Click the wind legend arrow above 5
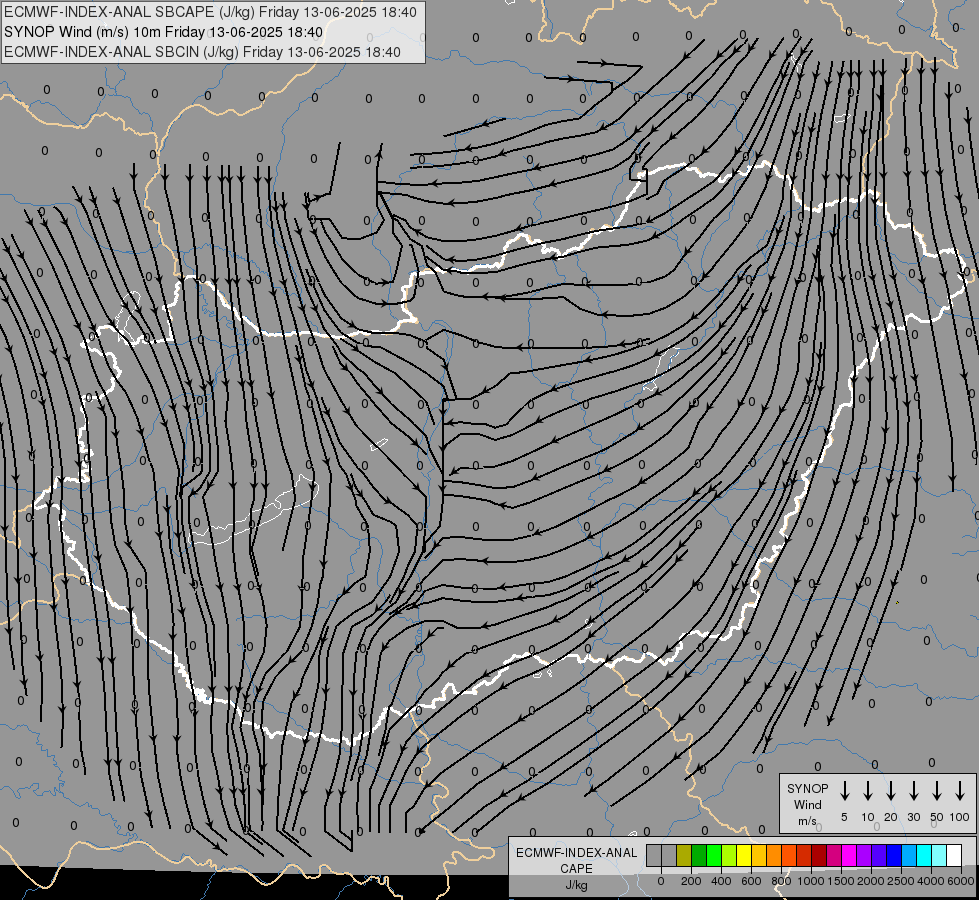The width and height of the screenshot is (979, 900). coord(844,791)
